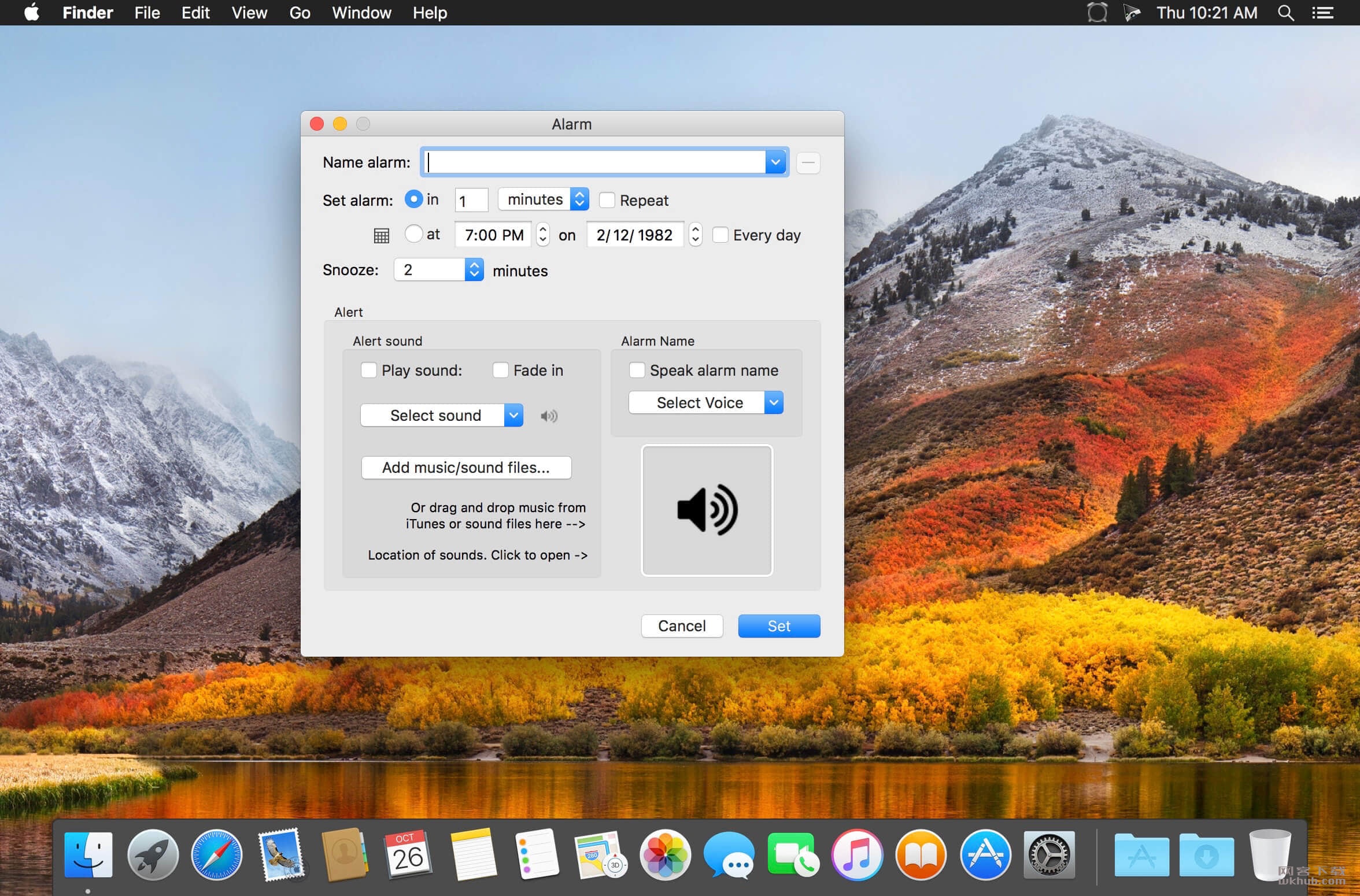Image resolution: width=1360 pixels, height=896 pixels.
Task: Open App Store in Dock
Action: [985, 855]
